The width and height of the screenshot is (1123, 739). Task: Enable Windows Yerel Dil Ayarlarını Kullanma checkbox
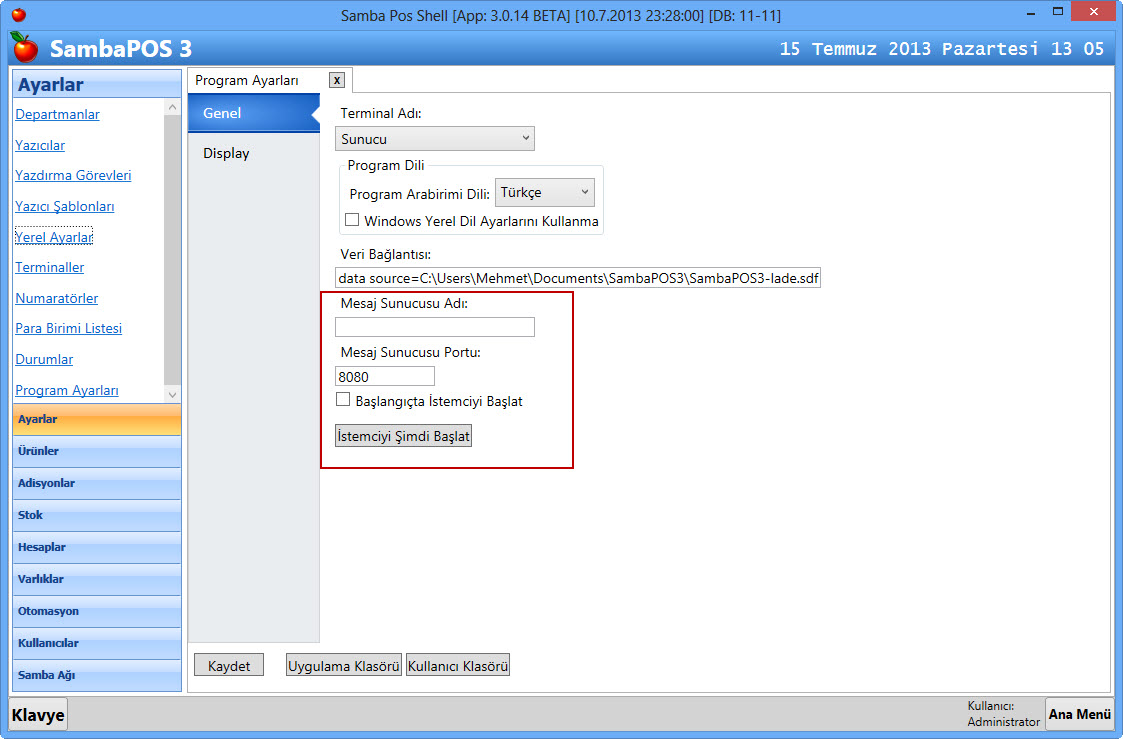point(352,220)
